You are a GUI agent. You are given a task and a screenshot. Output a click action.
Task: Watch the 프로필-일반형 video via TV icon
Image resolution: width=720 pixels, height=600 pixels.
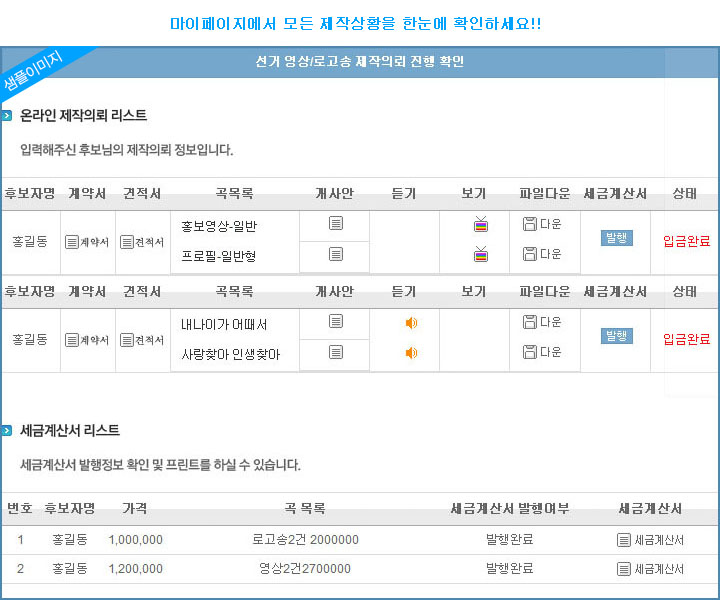tap(481, 254)
